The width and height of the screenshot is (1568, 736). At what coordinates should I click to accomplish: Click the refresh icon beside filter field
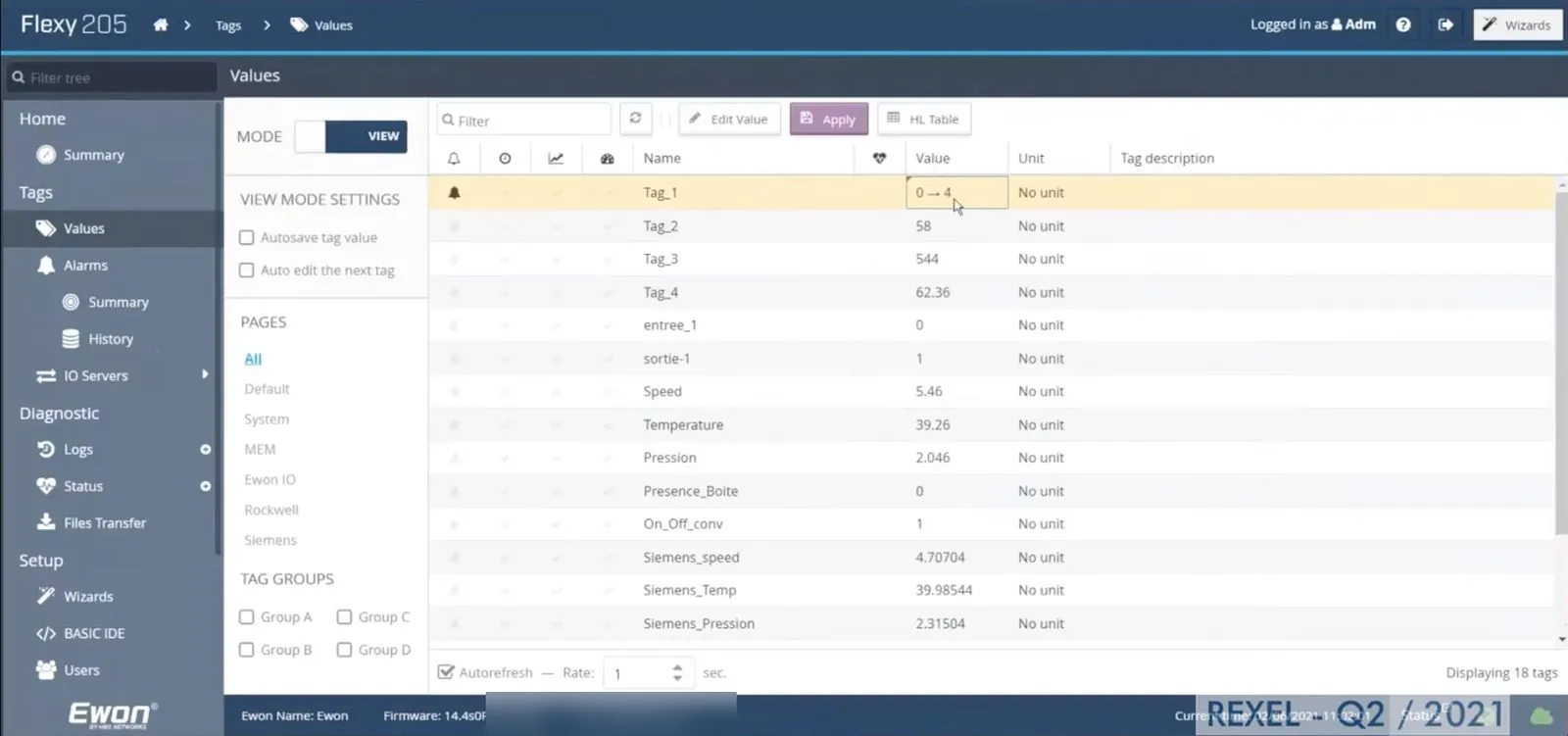(x=635, y=119)
